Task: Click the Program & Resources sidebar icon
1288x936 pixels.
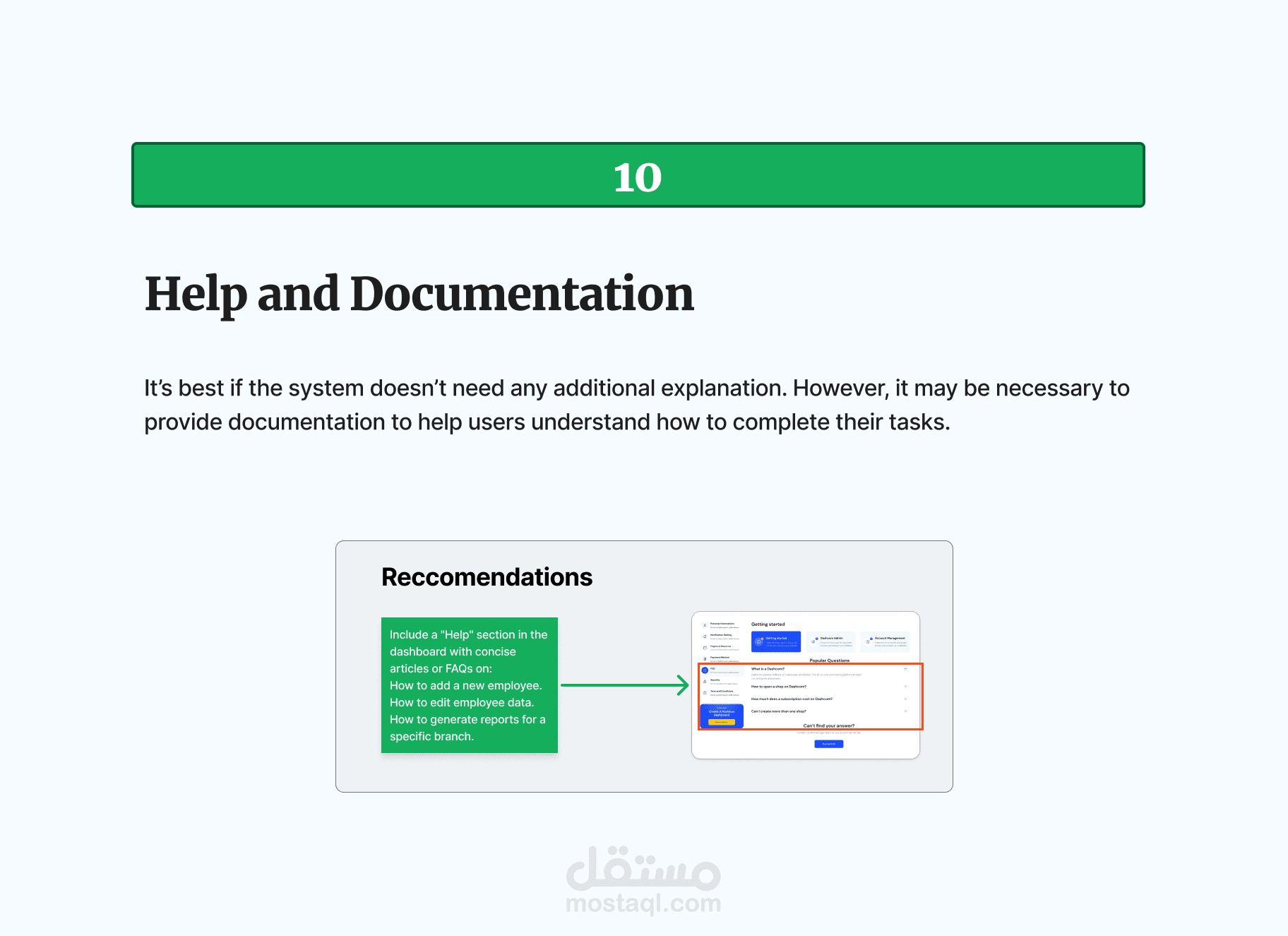Action: tap(705, 648)
